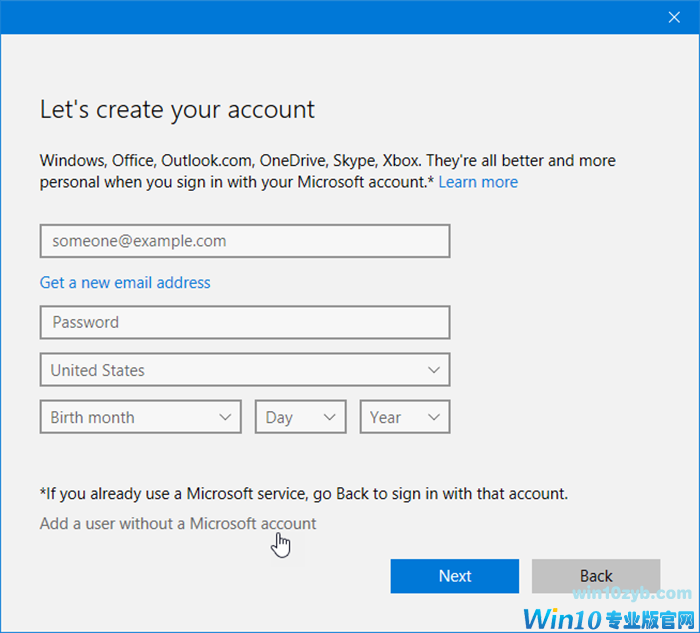This screenshot has height=633, width=700.
Task: Click the country dropdown chevron arrow
Action: coord(433,370)
